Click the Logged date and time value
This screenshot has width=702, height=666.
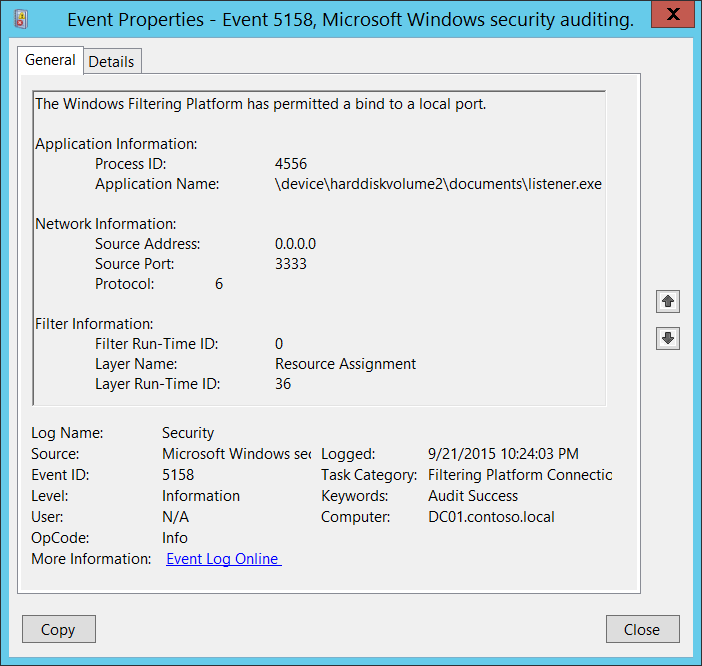pos(502,454)
